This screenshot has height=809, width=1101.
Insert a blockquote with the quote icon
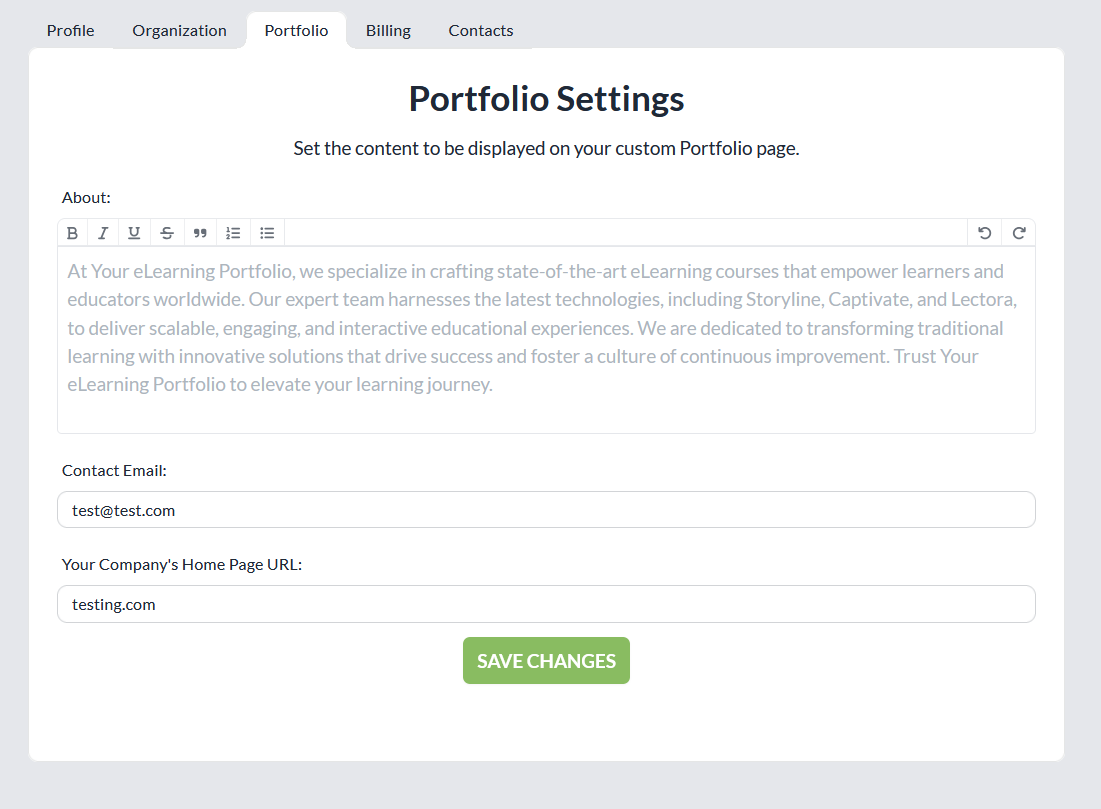pyautogui.click(x=200, y=233)
